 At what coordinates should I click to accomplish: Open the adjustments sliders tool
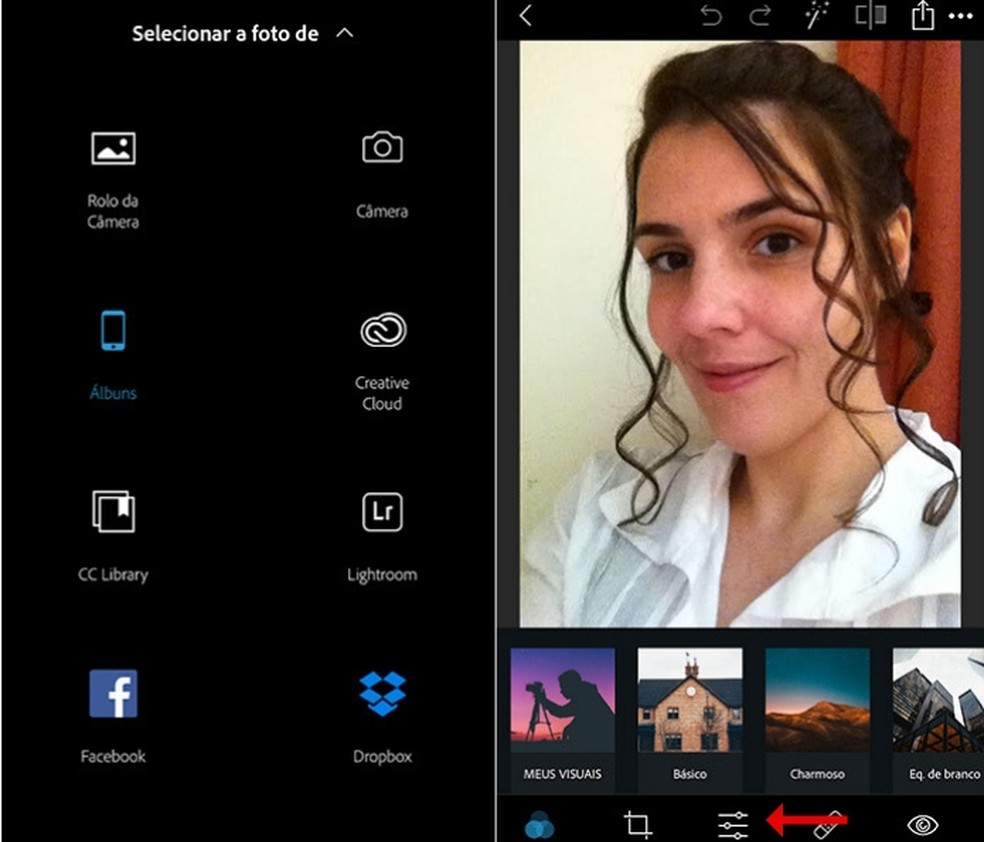[733, 824]
